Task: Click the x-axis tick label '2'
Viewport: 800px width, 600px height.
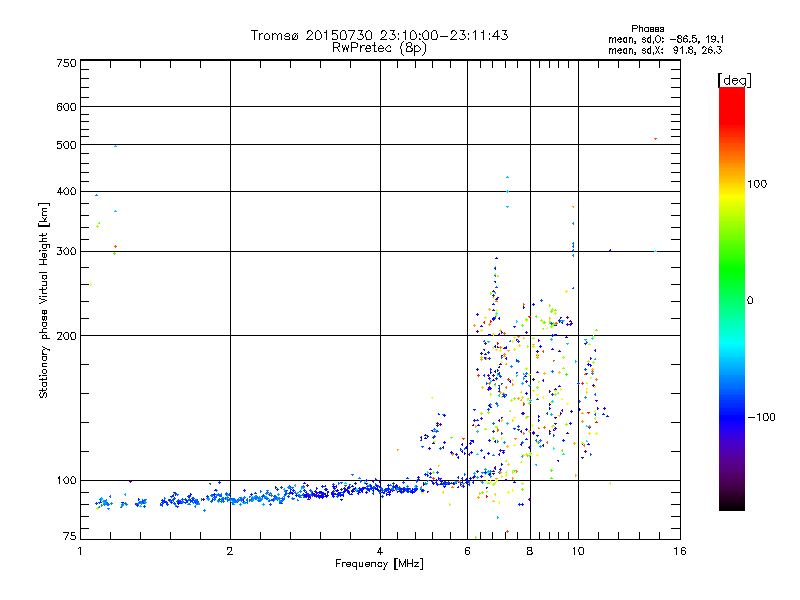Action: pos(230,551)
